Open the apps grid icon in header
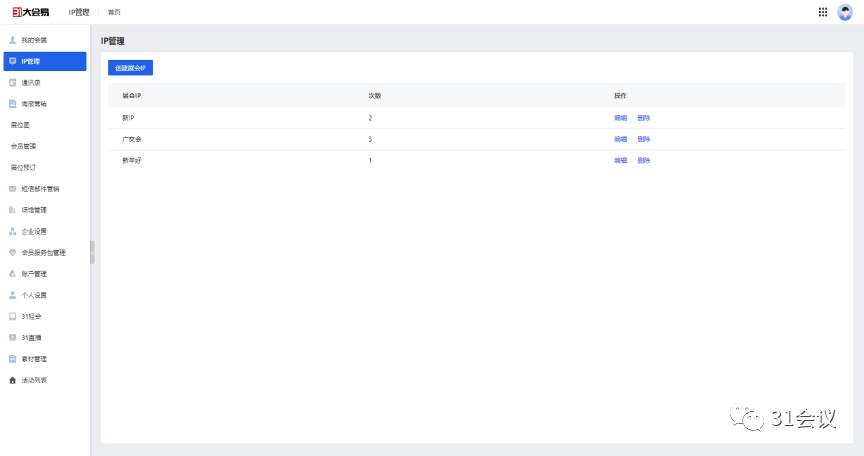Viewport: 864px width, 456px height. [823, 12]
